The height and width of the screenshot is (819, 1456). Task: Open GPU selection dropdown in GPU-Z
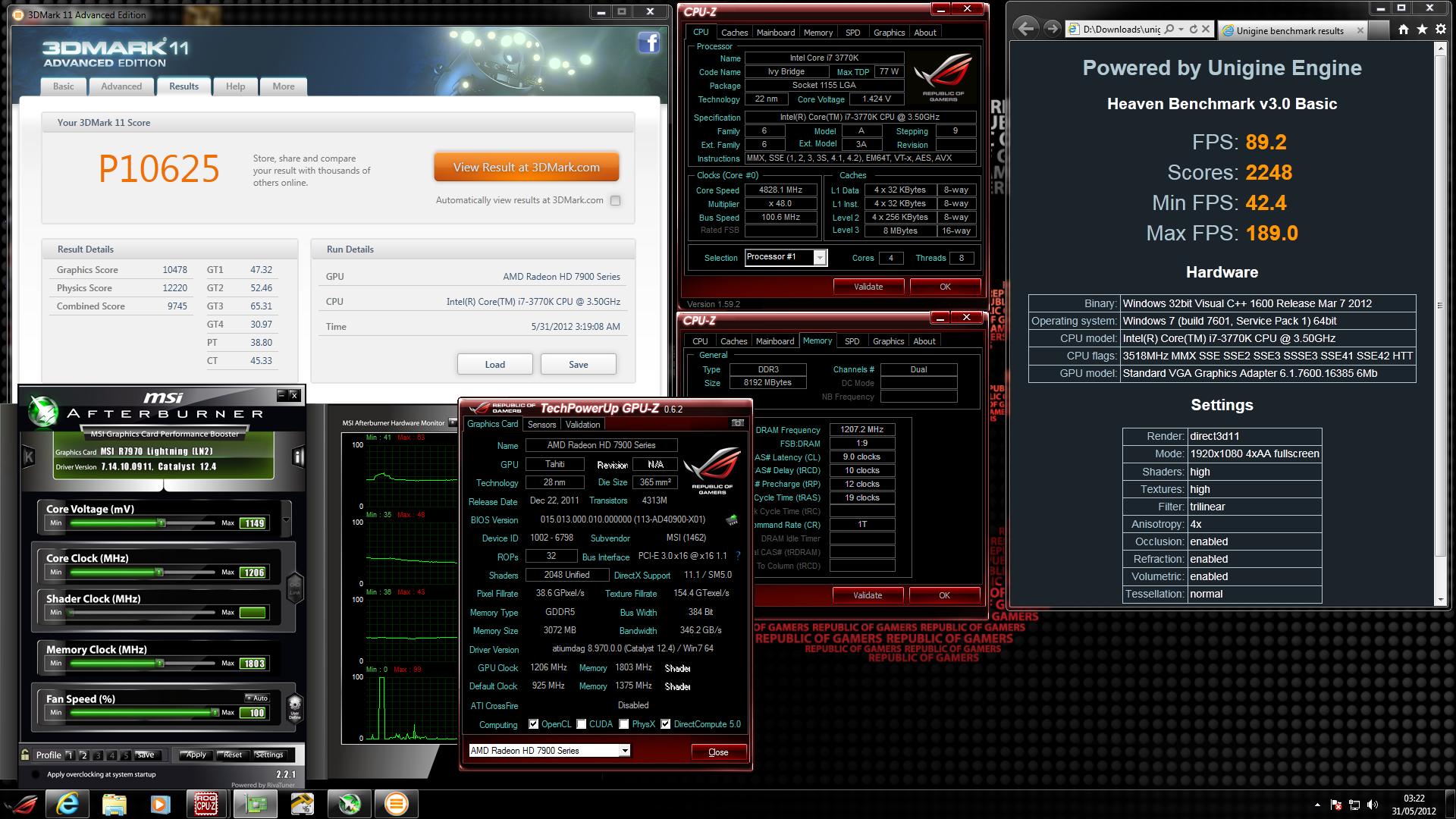click(x=625, y=751)
